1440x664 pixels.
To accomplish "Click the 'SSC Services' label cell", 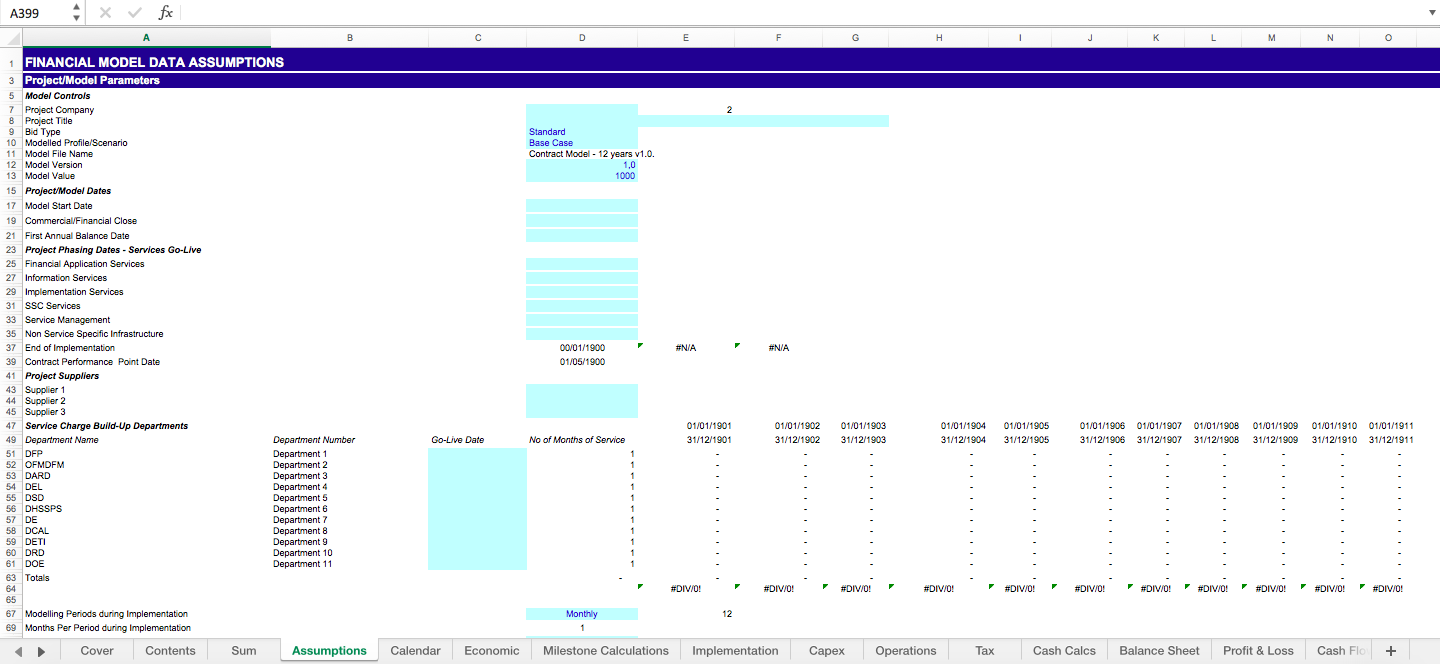I will (52, 306).
